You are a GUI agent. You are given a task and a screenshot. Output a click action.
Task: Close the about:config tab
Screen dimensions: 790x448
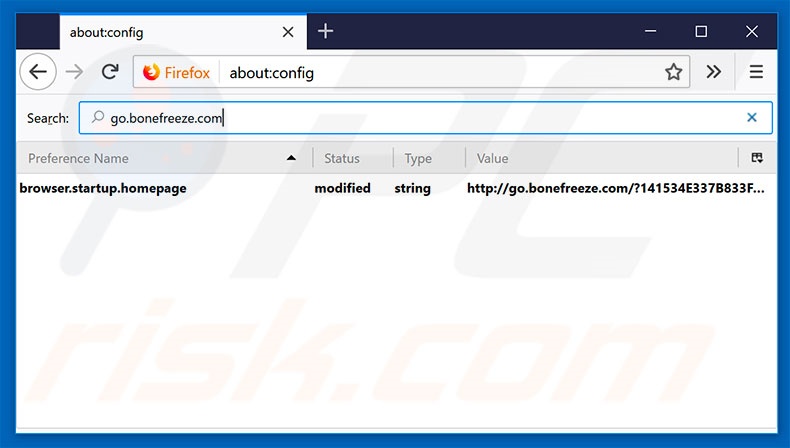[x=288, y=32]
